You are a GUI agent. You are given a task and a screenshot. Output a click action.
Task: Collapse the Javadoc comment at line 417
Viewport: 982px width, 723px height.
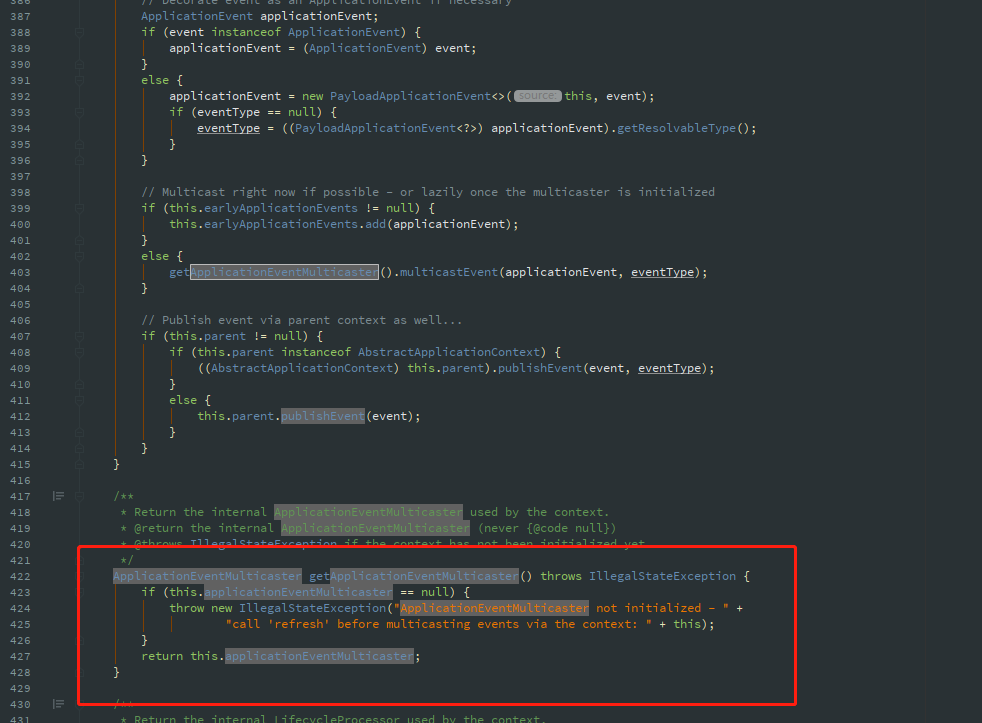(x=80, y=496)
